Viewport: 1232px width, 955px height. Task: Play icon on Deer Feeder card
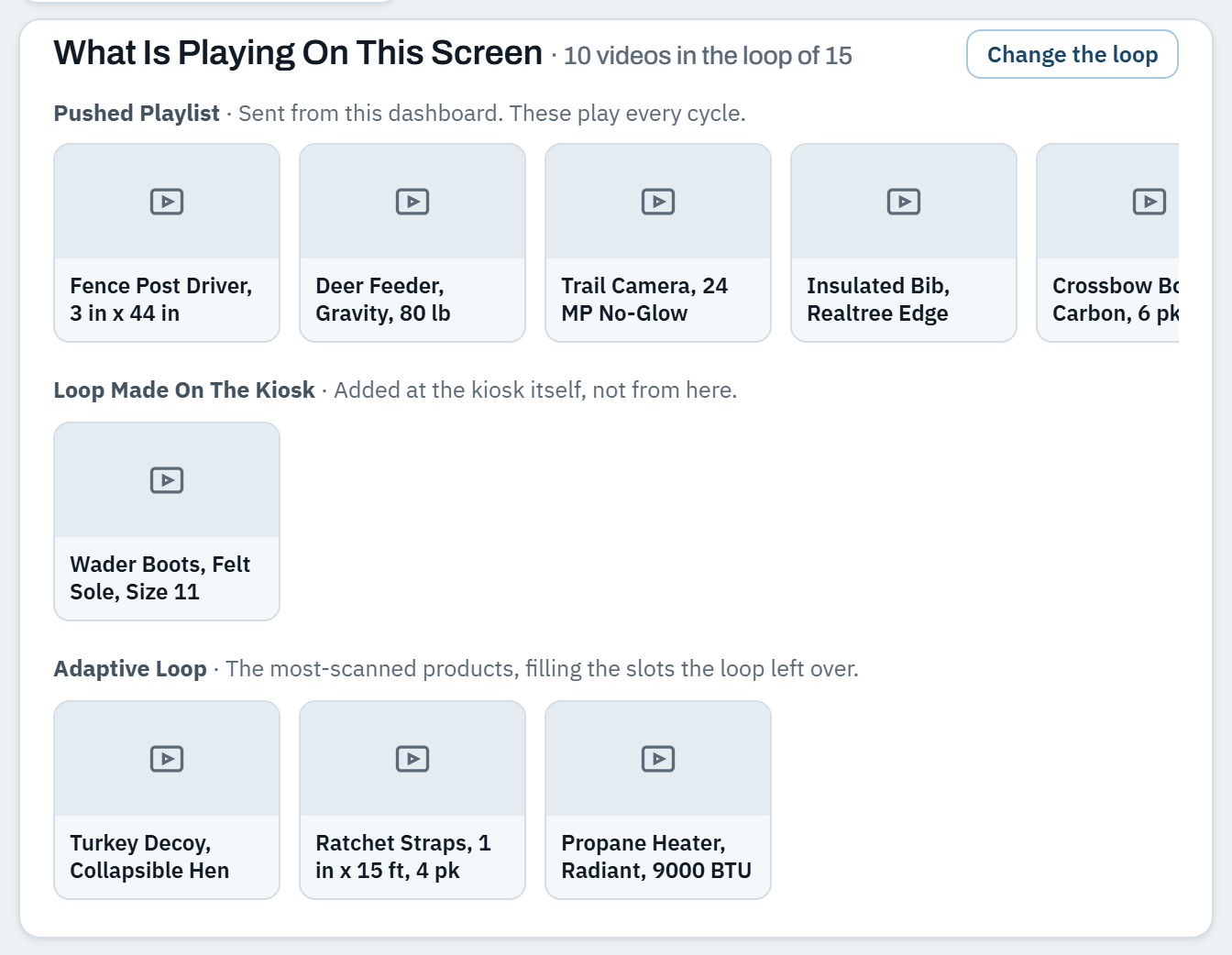tap(412, 202)
